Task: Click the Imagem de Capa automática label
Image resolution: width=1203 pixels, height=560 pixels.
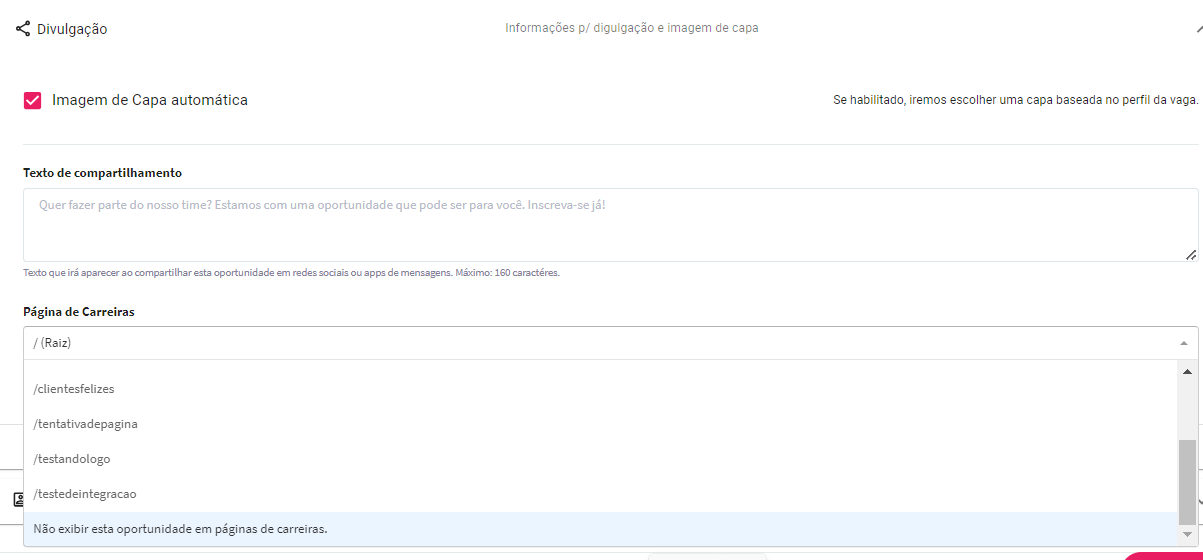Action: pos(150,100)
